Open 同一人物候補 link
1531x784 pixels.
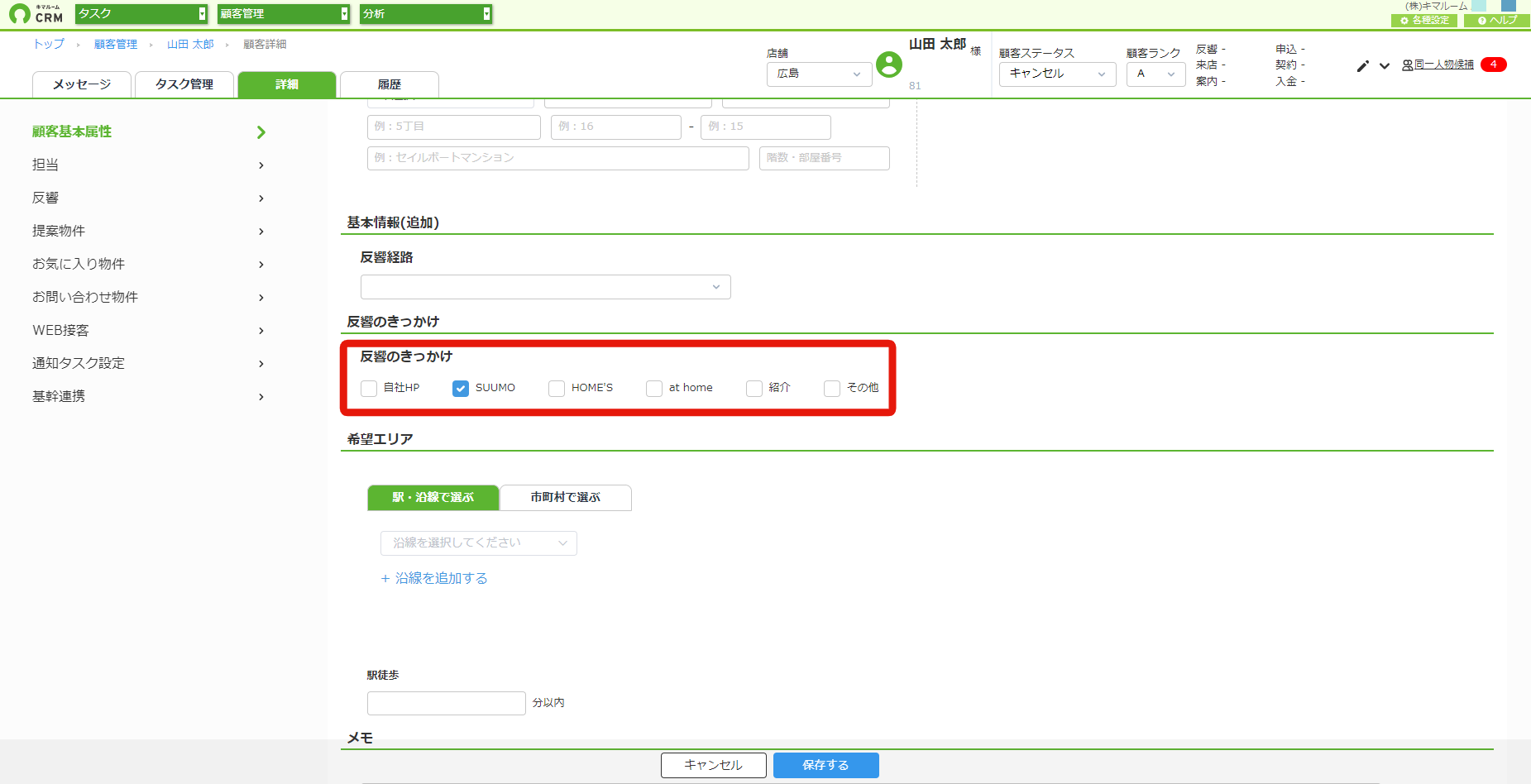pos(1438,65)
